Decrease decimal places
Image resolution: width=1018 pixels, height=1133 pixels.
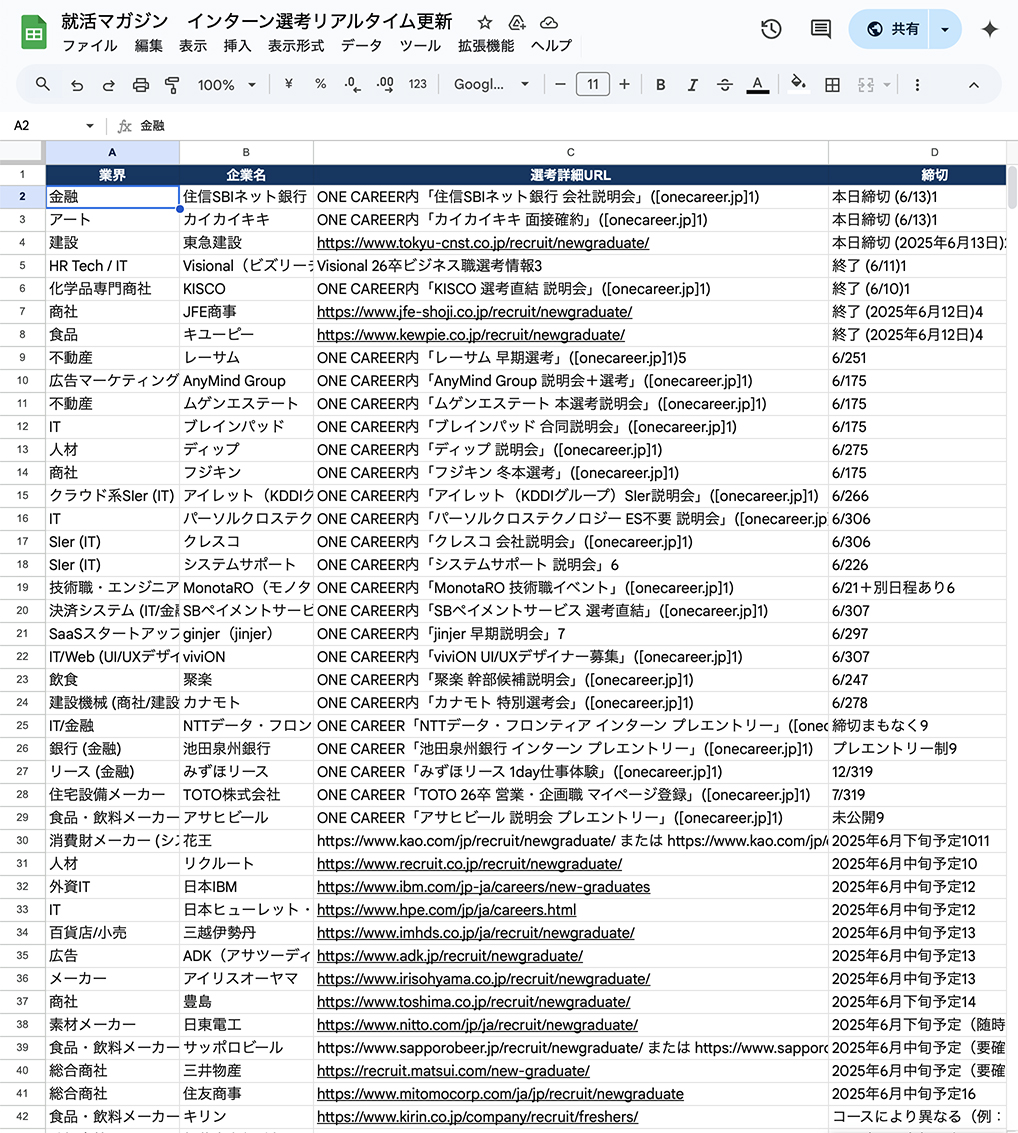point(353,85)
